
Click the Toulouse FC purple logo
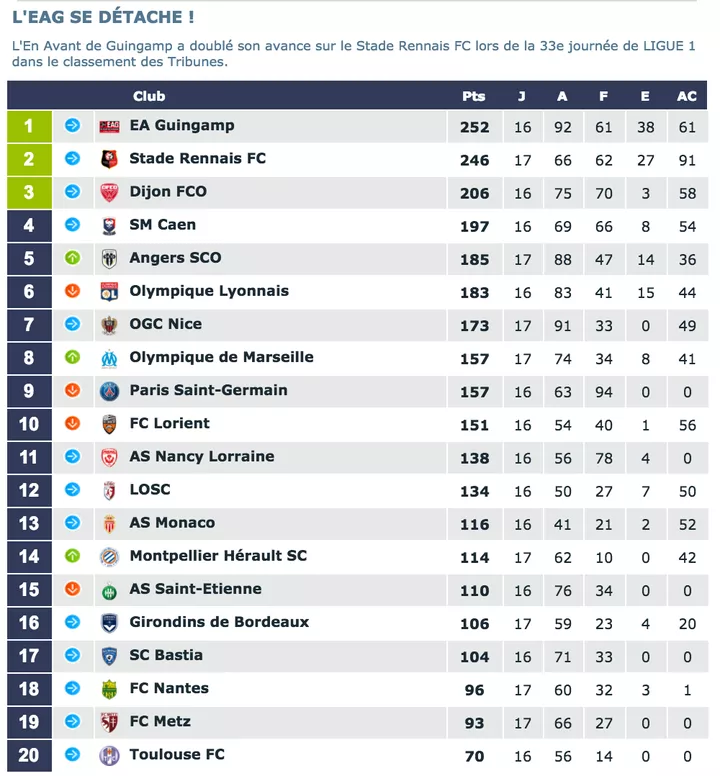tap(109, 755)
